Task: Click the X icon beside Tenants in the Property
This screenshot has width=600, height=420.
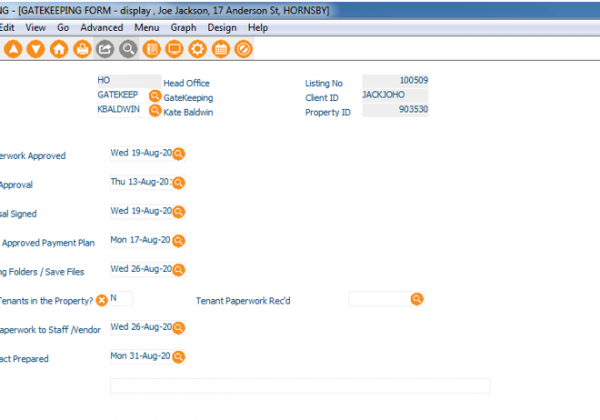Action: pyautogui.click(x=102, y=300)
